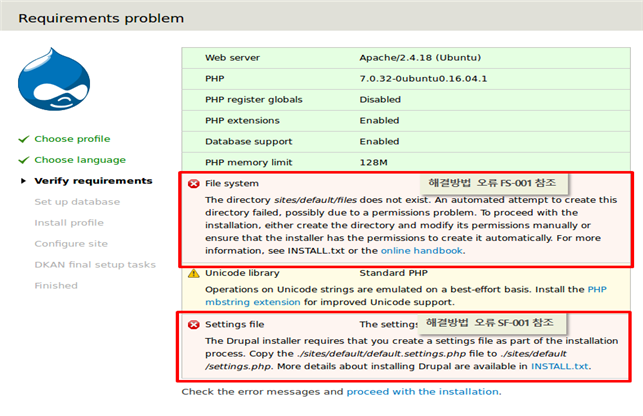
Task: Click the Unicode library warning triangle icon
Action: click(x=194, y=273)
